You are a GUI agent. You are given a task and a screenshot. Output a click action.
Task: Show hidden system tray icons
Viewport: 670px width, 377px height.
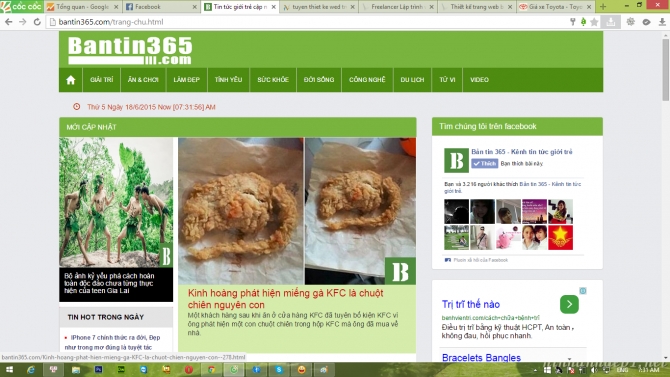click(535, 370)
